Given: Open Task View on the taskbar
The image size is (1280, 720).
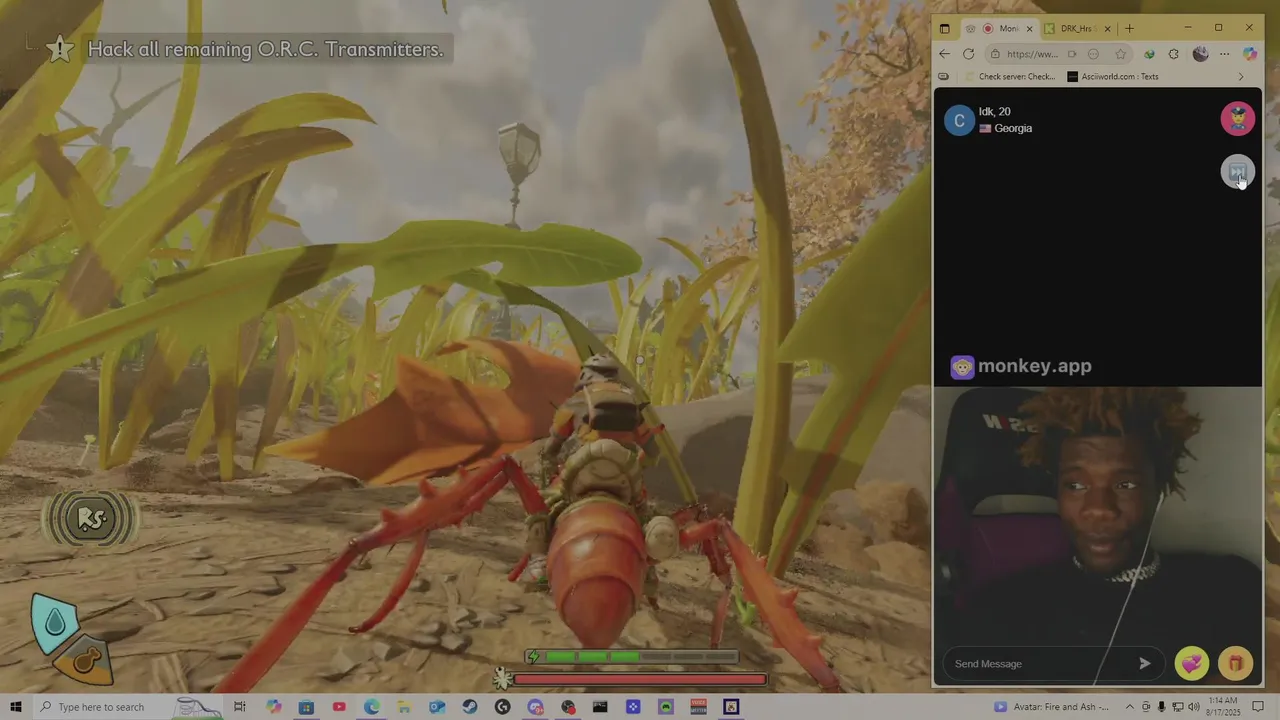Looking at the screenshot, I should (x=240, y=707).
